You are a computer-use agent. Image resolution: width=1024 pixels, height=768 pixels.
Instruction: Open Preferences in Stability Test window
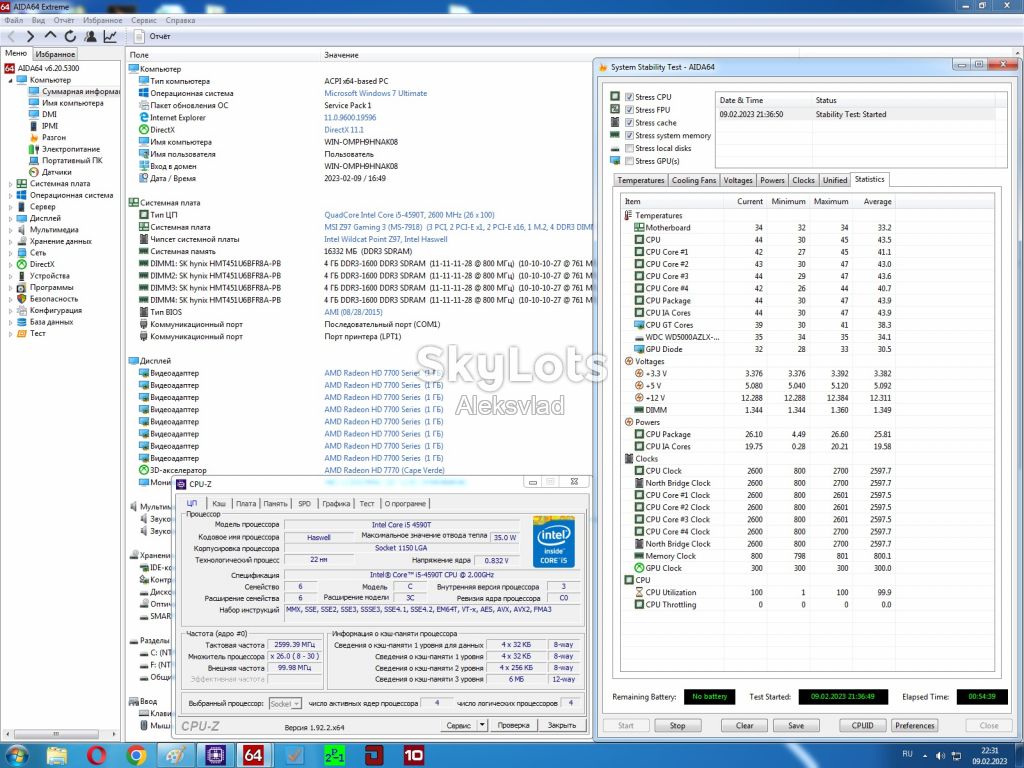[914, 726]
